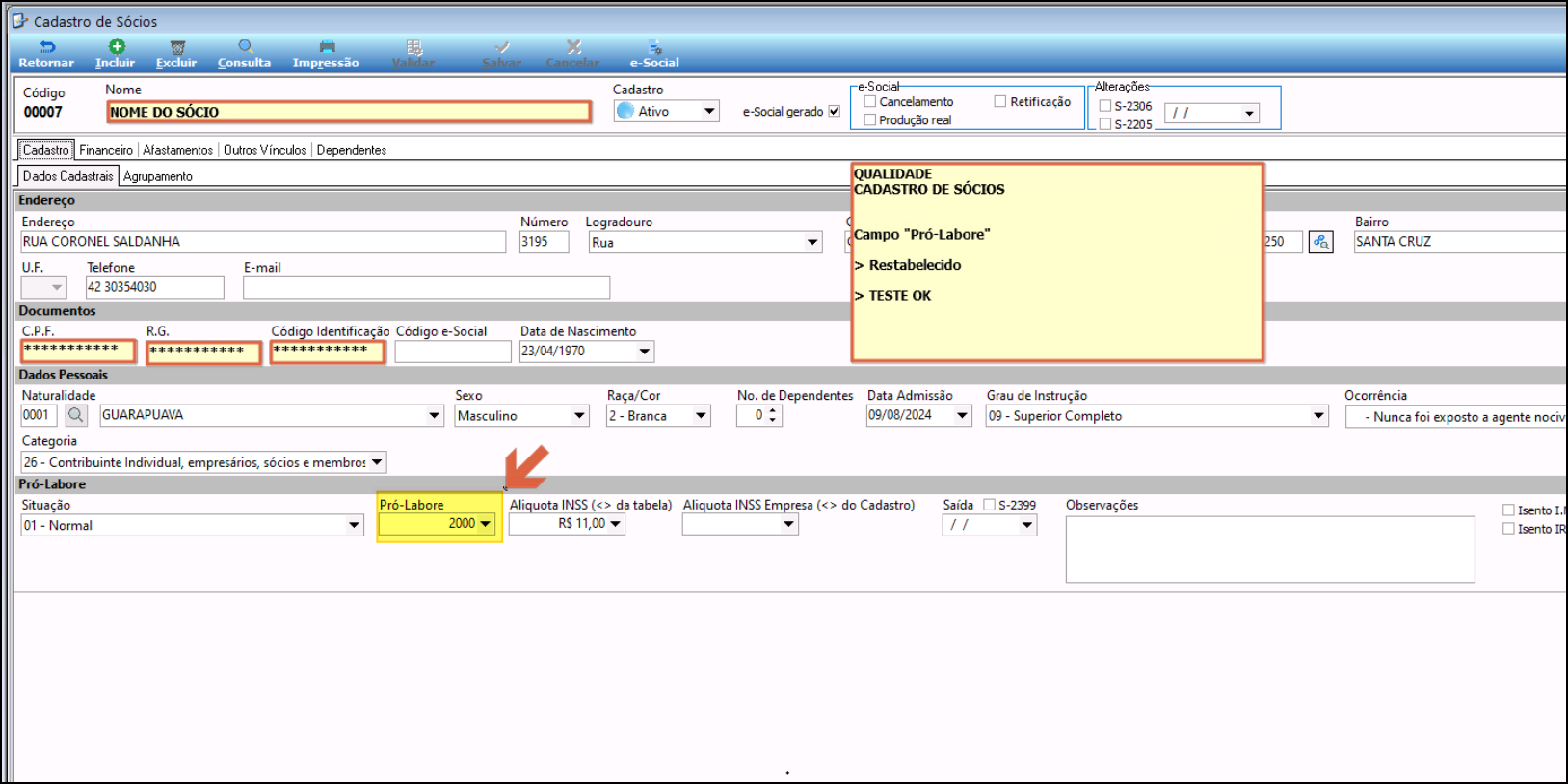Open the Afastamentos tab

click(x=178, y=150)
